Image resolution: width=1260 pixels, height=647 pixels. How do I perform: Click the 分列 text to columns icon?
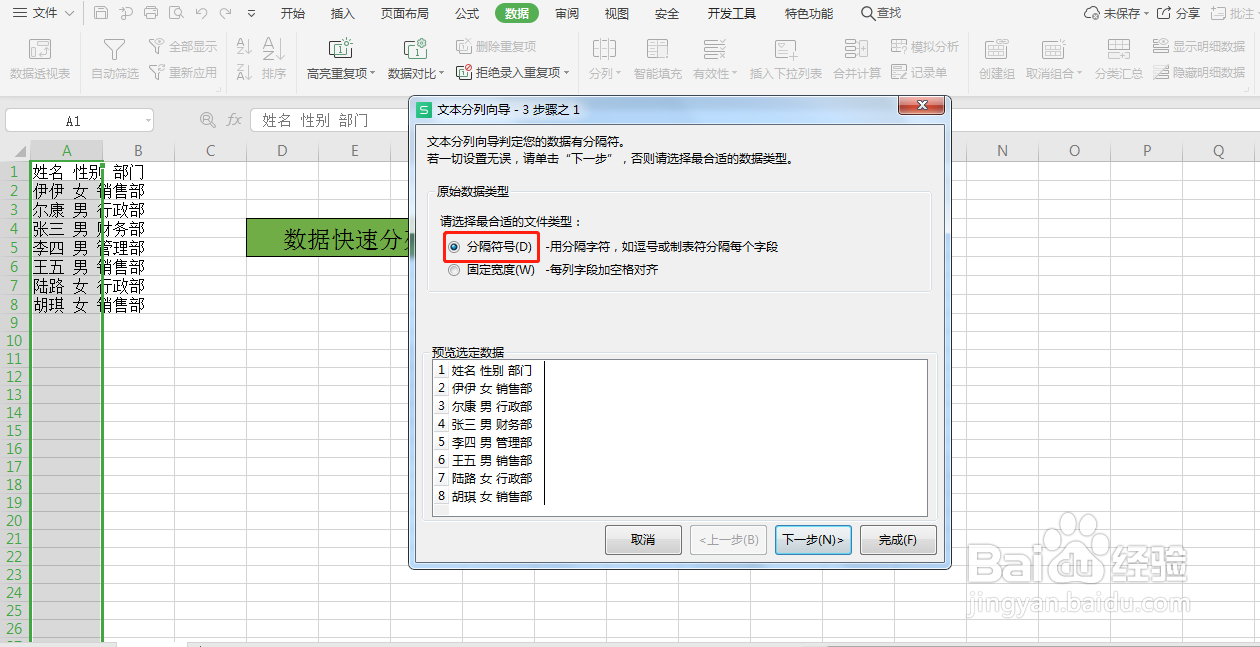point(604,50)
